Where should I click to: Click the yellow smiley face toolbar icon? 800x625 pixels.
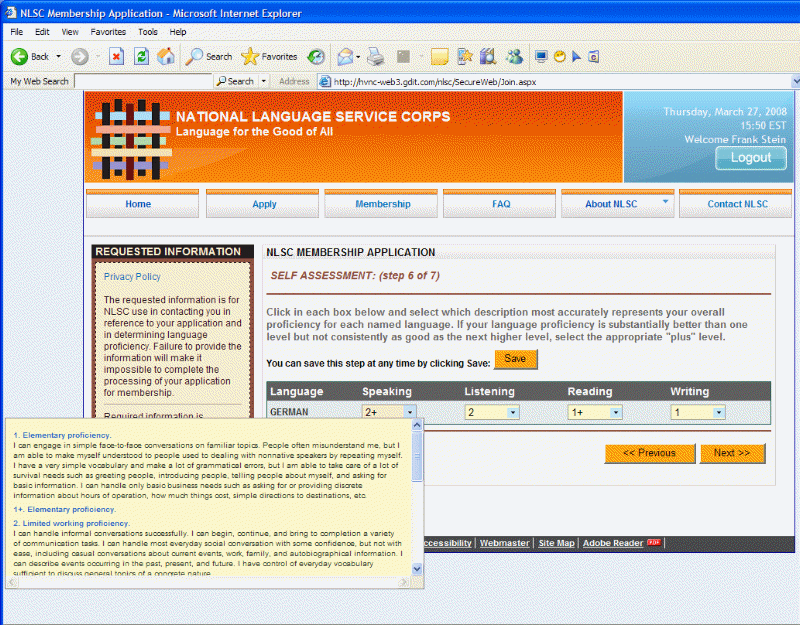(x=560, y=57)
